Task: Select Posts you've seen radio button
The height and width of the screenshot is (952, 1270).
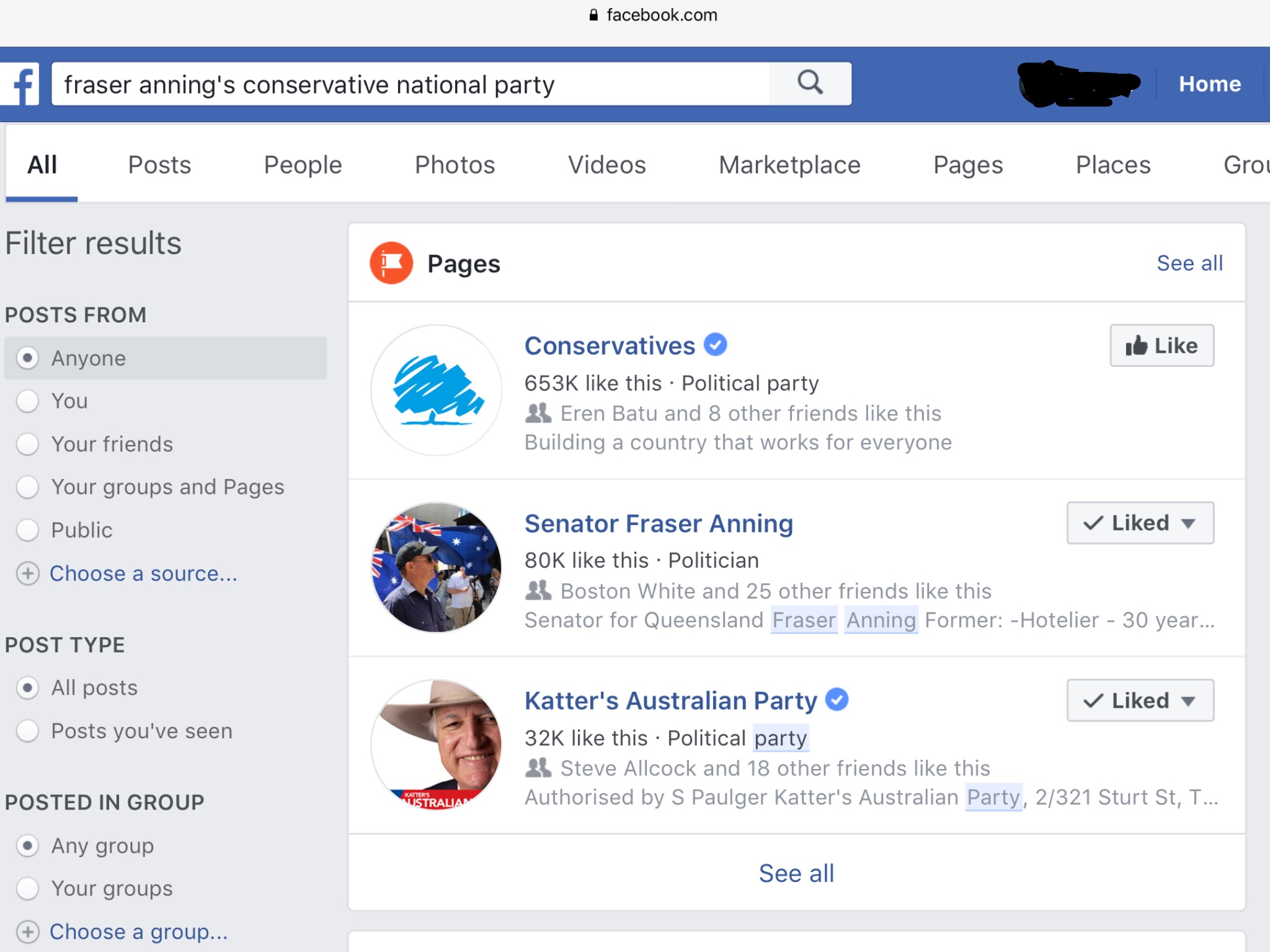Action: (27, 731)
